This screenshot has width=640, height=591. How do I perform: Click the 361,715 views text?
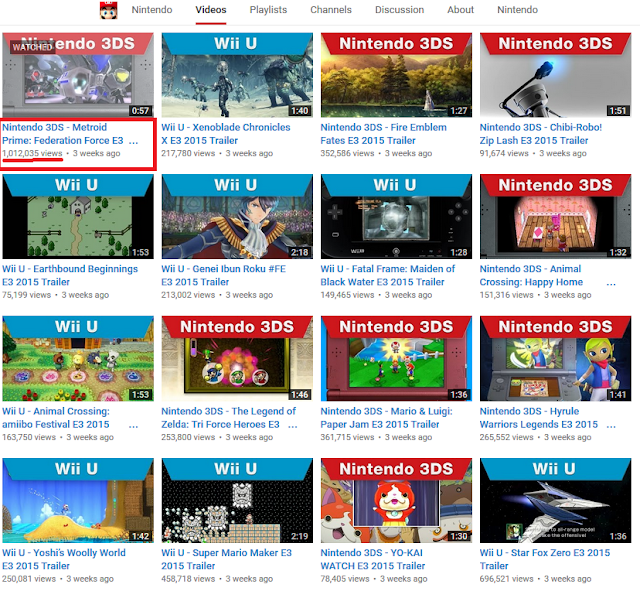click(347, 437)
